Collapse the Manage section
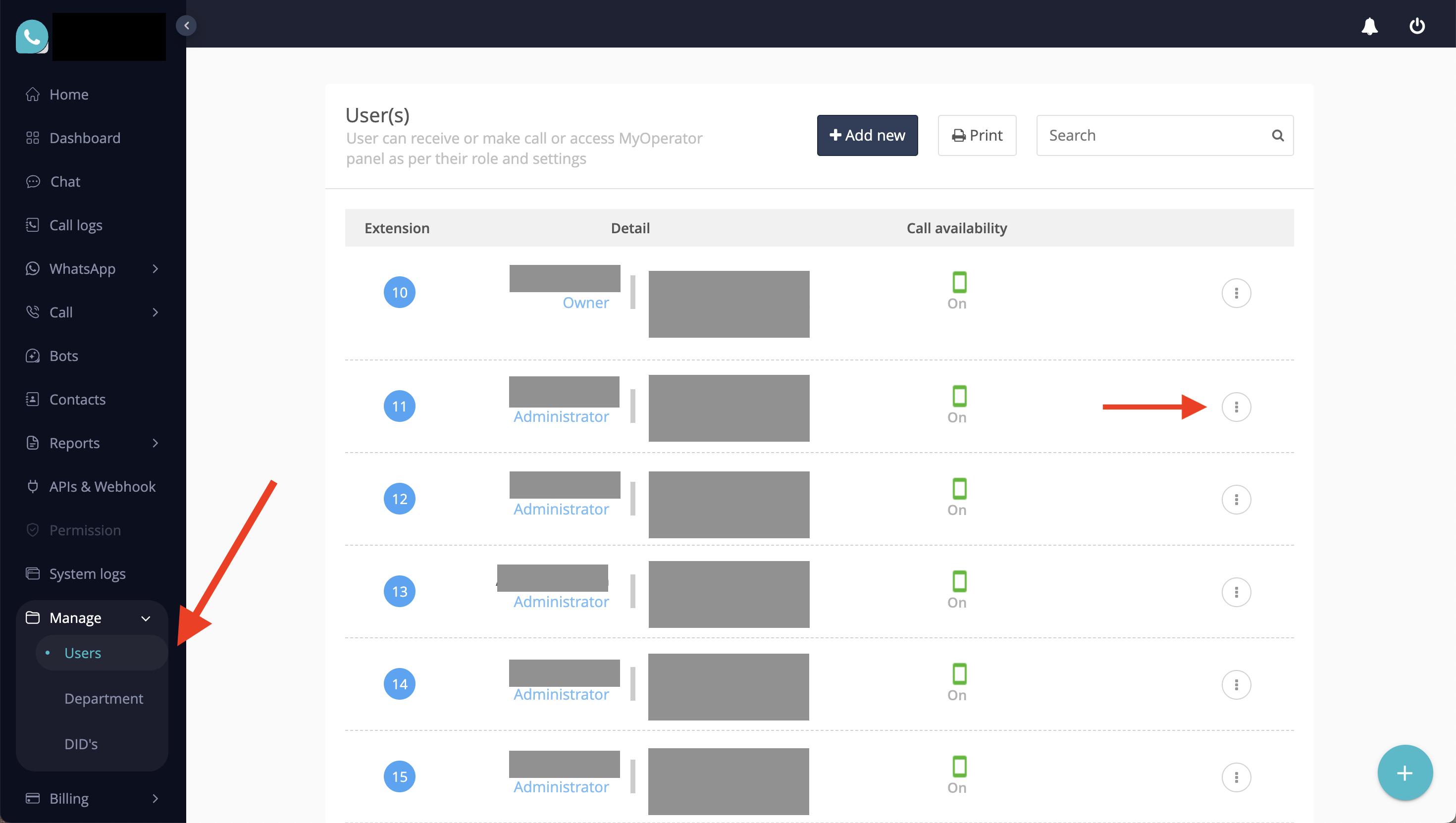Image resolution: width=1456 pixels, height=823 pixels. pos(145,618)
